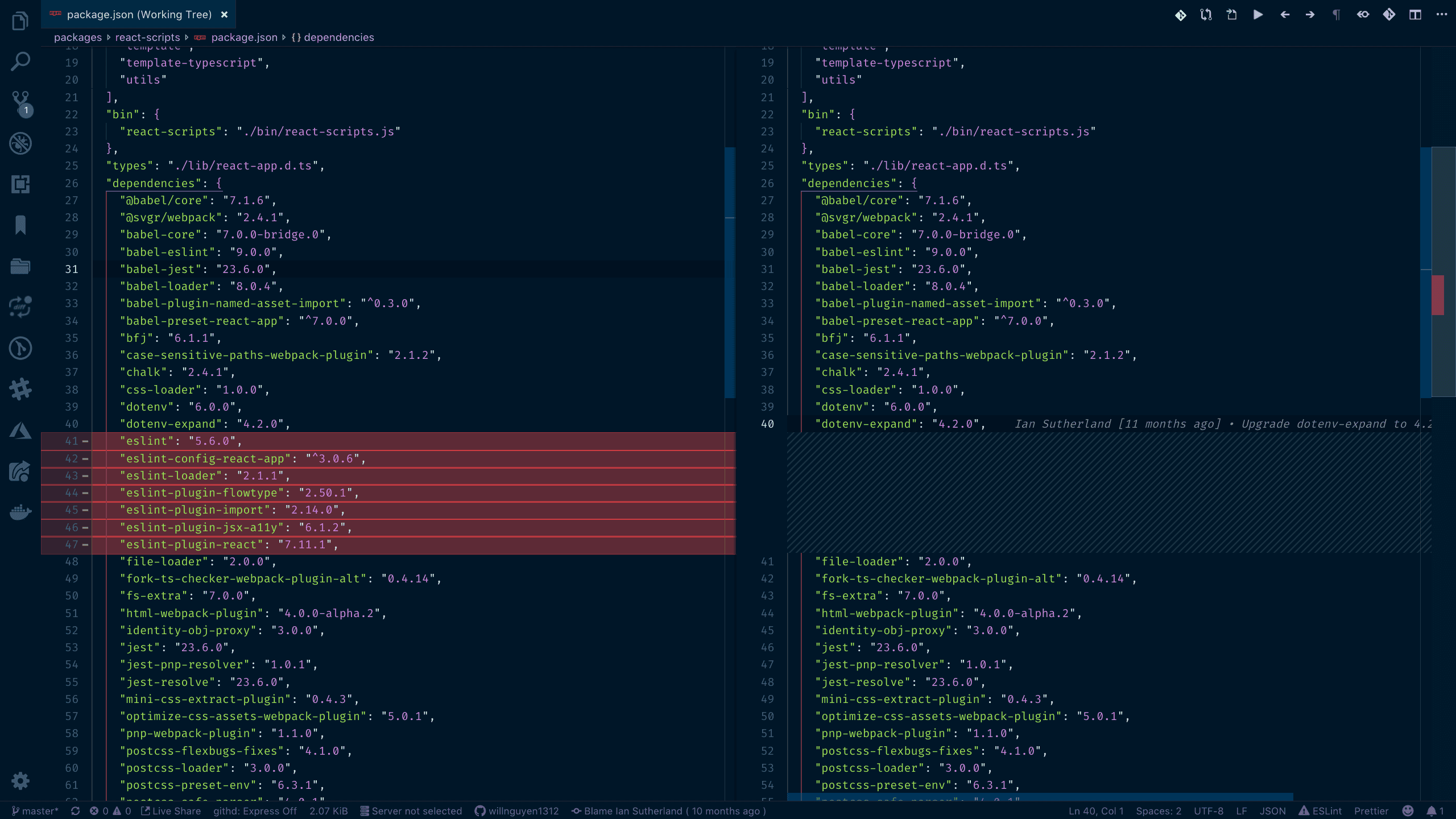
Task: Open the errors and warnings count in status bar
Action: point(111,811)
